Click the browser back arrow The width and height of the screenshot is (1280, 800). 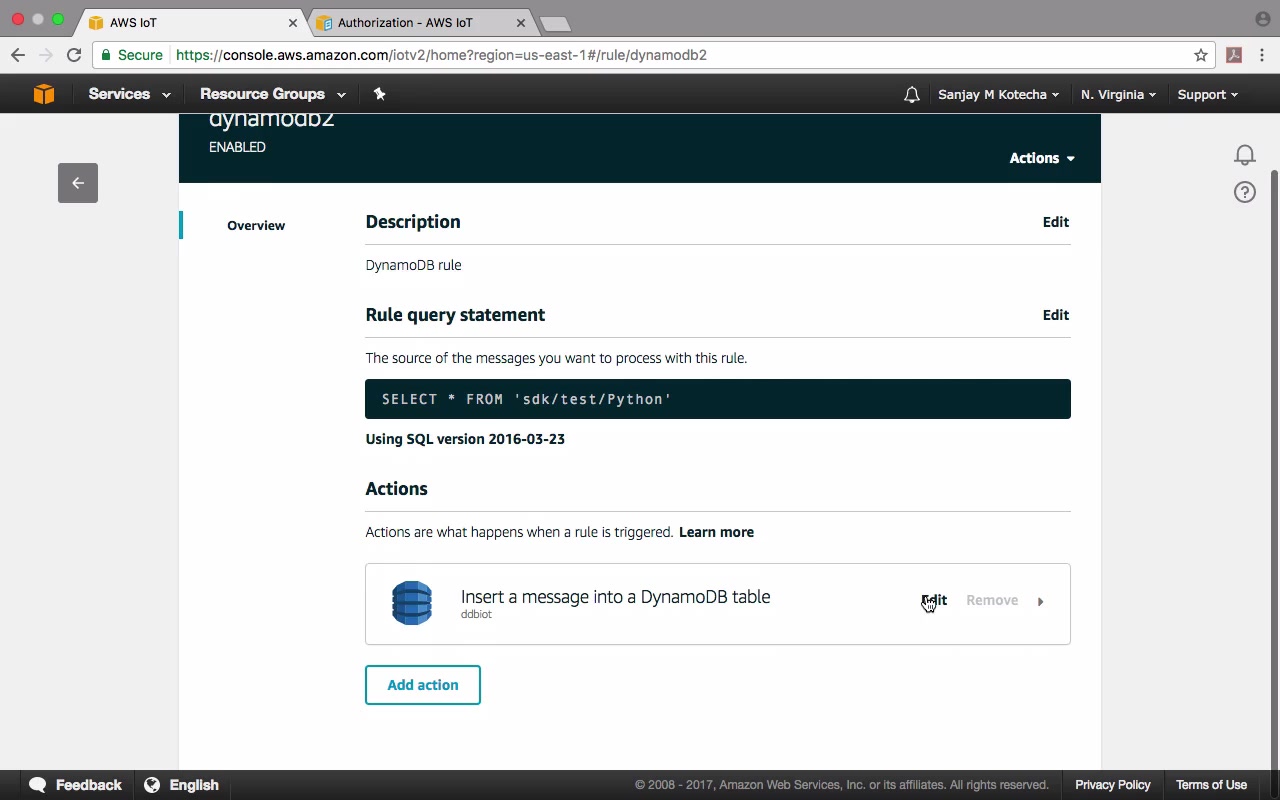click(18, 55)
